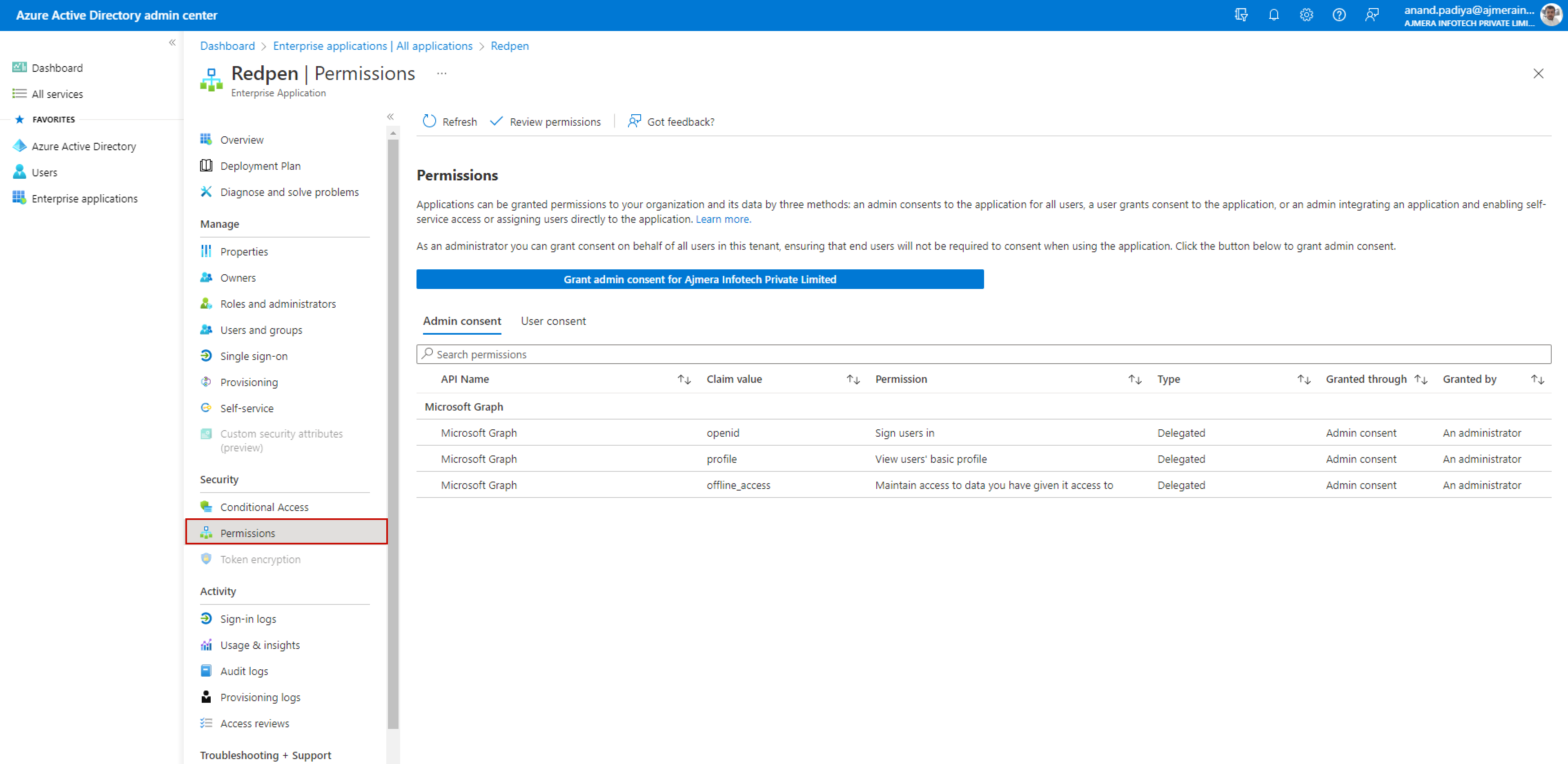Open the help question mark icon
Image resolution: width=1568 pixels, height=764 pixels.
pos(1339,15)
